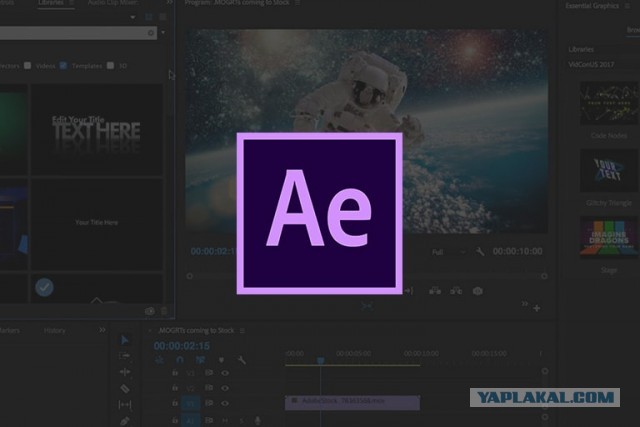
Task: Open the Program monitor button editor plus
Action: pyautogui.click(x=537, y=308)
